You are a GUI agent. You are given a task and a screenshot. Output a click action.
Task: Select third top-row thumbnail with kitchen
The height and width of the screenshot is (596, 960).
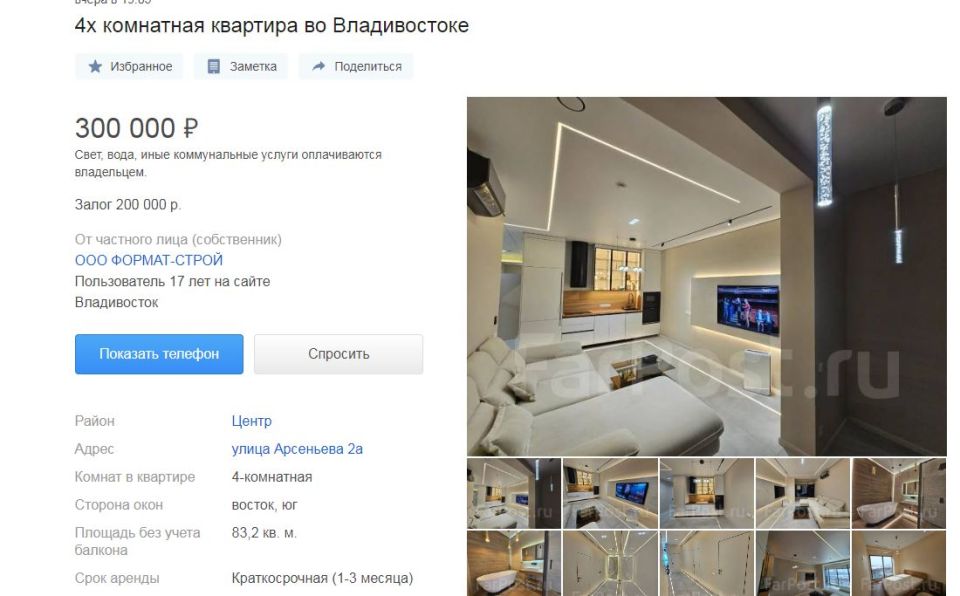[x=707, y=493]
